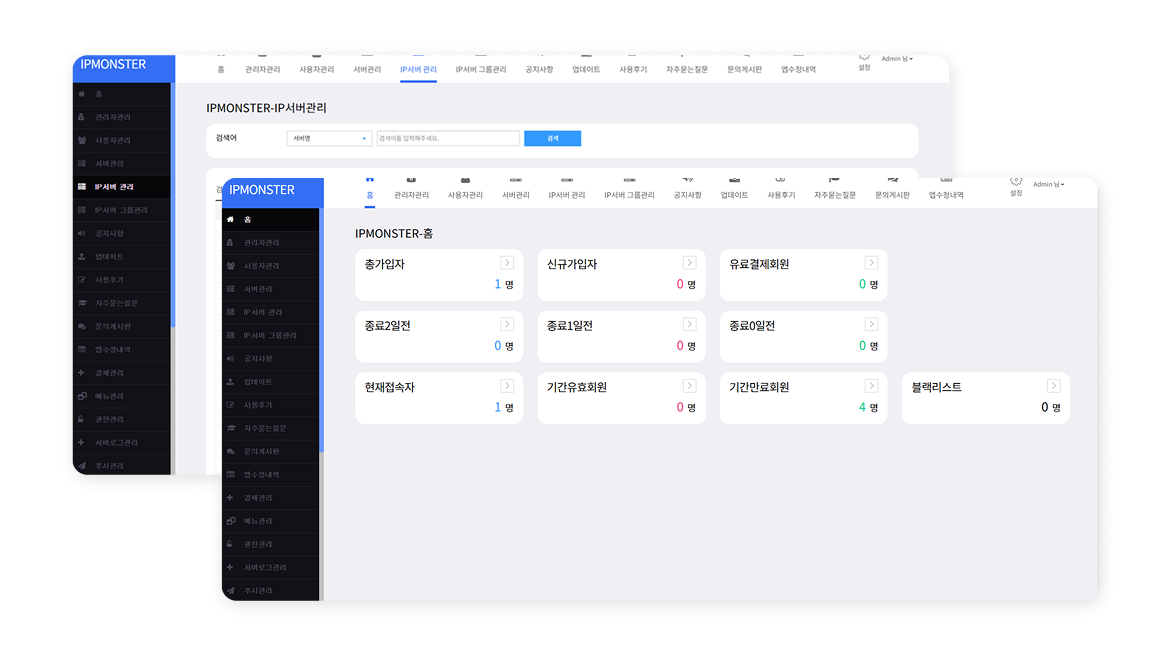Open the 서버명 search-type dropdown
1172x656 pixels.
pos(329,138)
